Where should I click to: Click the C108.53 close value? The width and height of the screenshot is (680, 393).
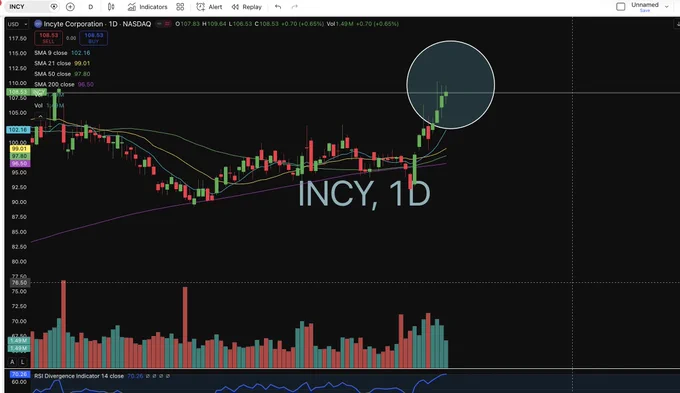(x=267, y=24)
